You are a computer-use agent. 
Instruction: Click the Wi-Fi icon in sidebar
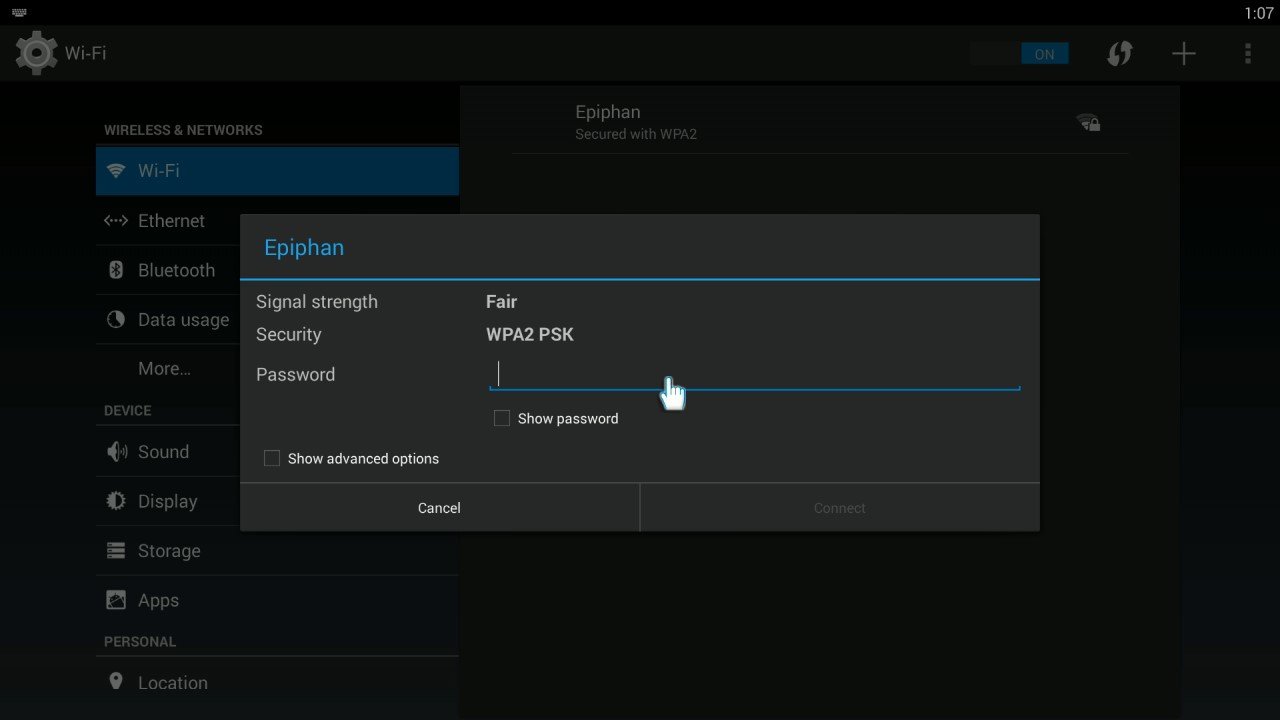point(116,171)
